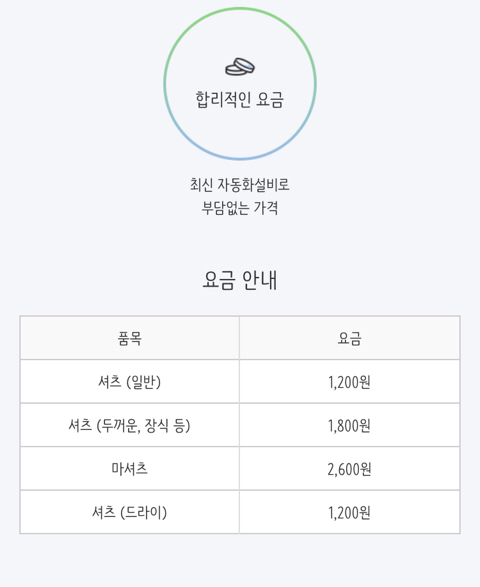Select the 셔츠 (두꺼운, 장식 등) item
Viewport: 480px width, 587px height.
click(130, 425)
